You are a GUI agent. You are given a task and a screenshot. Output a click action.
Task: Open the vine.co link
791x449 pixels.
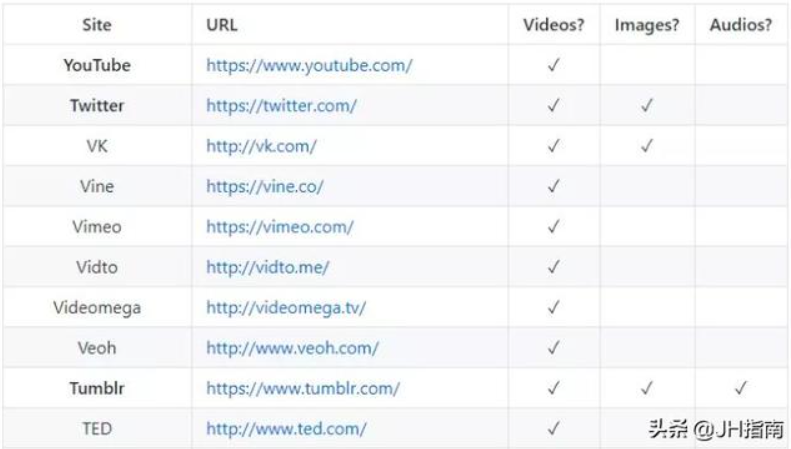tap(265, 187)
